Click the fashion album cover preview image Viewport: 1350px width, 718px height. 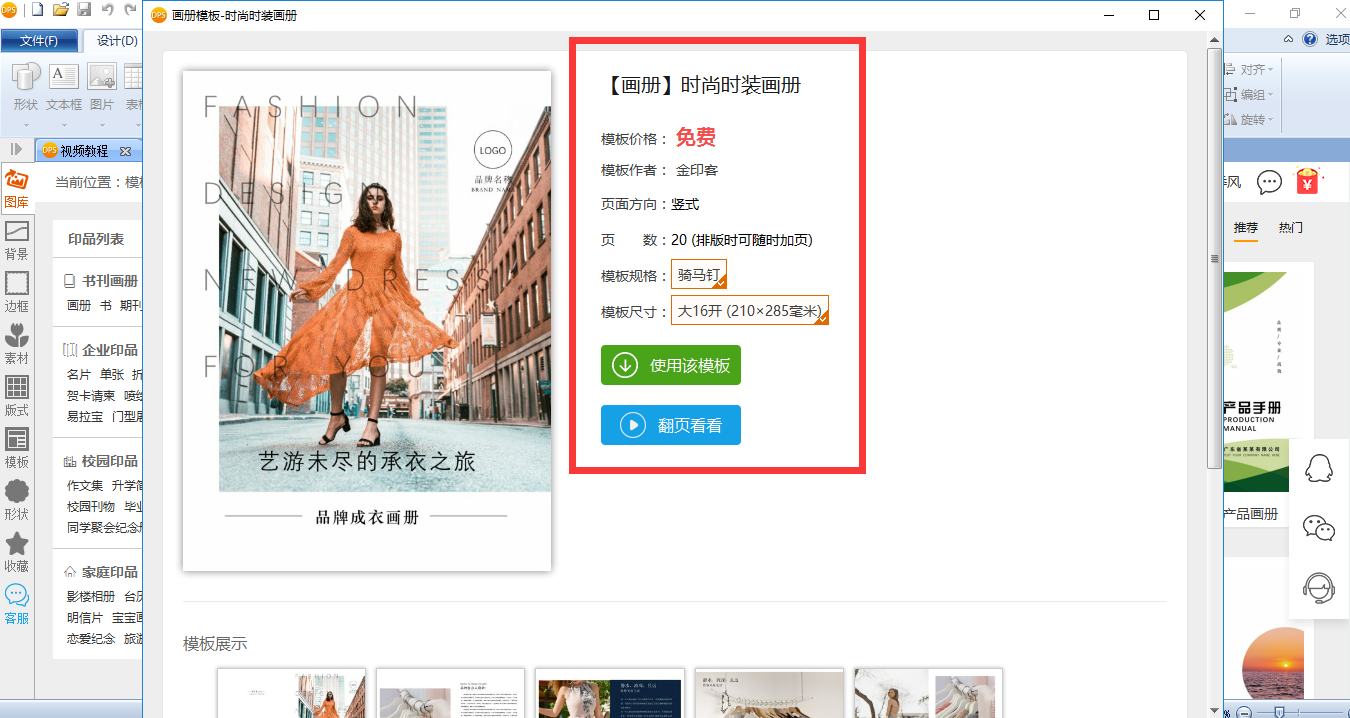pos(367,321)
